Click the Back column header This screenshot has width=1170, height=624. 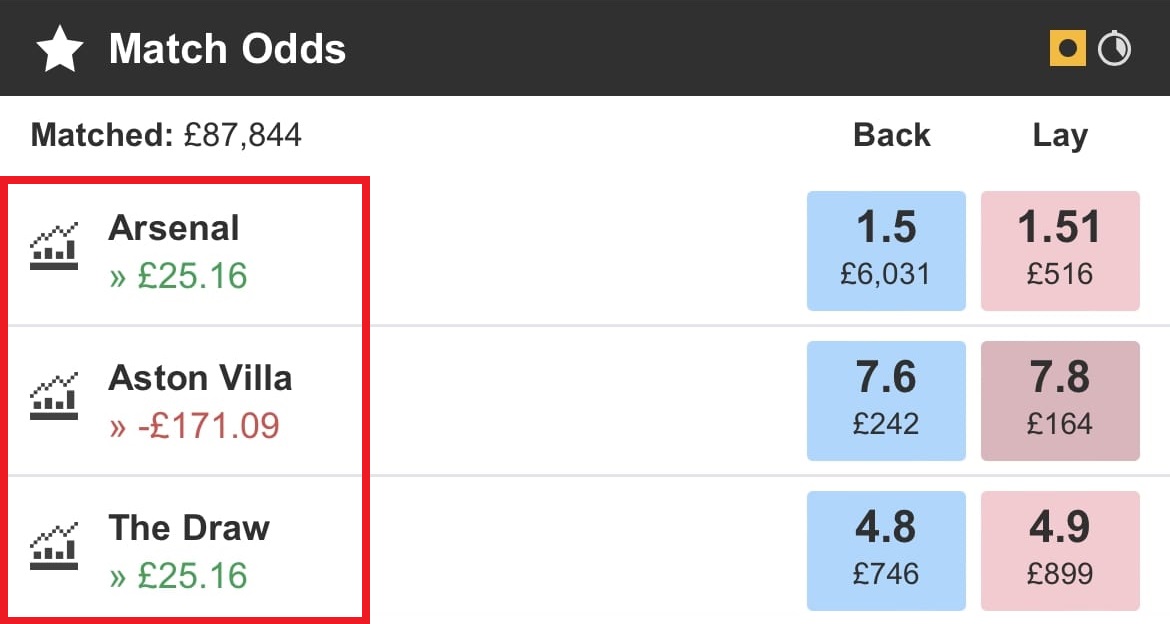(x=891, y=135)
